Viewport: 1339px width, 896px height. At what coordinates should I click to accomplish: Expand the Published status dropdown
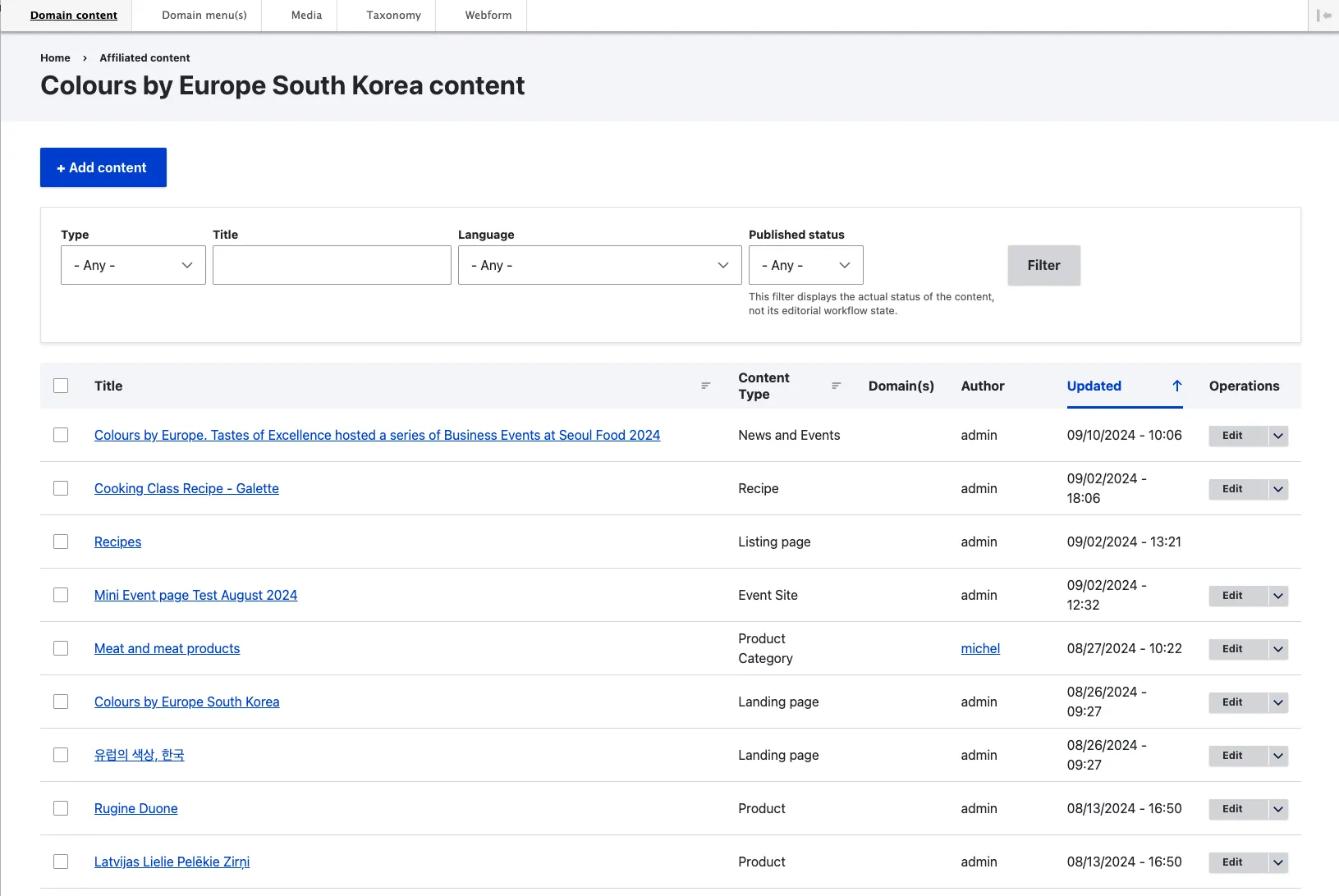point(805,265)
